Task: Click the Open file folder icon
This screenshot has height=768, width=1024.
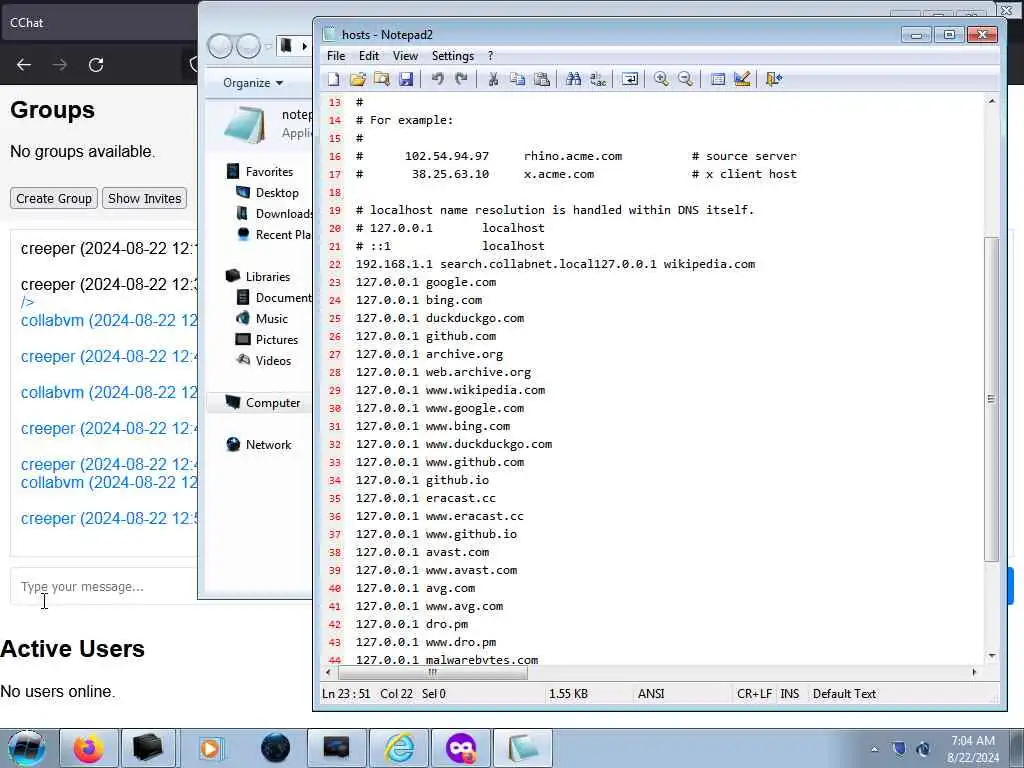Action: point(357,80)
